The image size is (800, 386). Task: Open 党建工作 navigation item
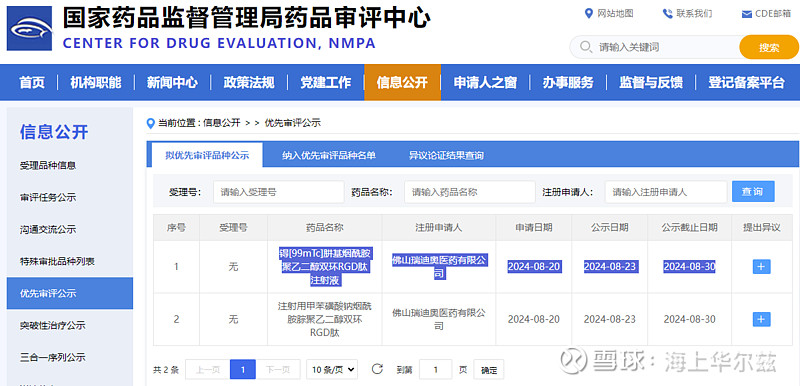[x=326, y=82]
